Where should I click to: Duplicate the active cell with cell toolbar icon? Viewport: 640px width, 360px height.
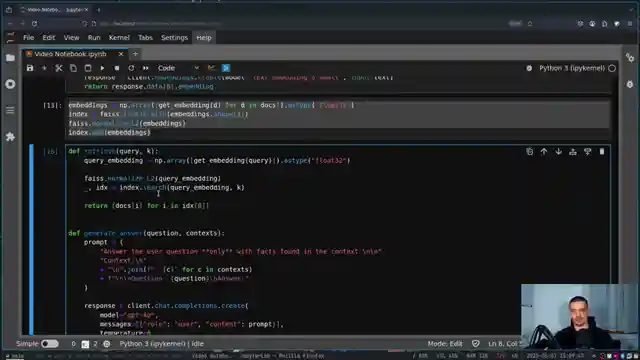(529, 152)
